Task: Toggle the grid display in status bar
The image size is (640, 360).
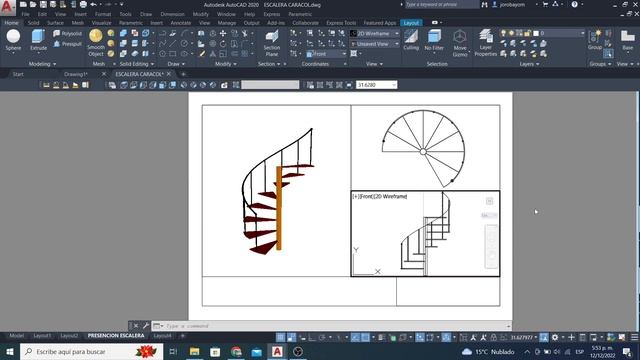Action: coord(281,337)
